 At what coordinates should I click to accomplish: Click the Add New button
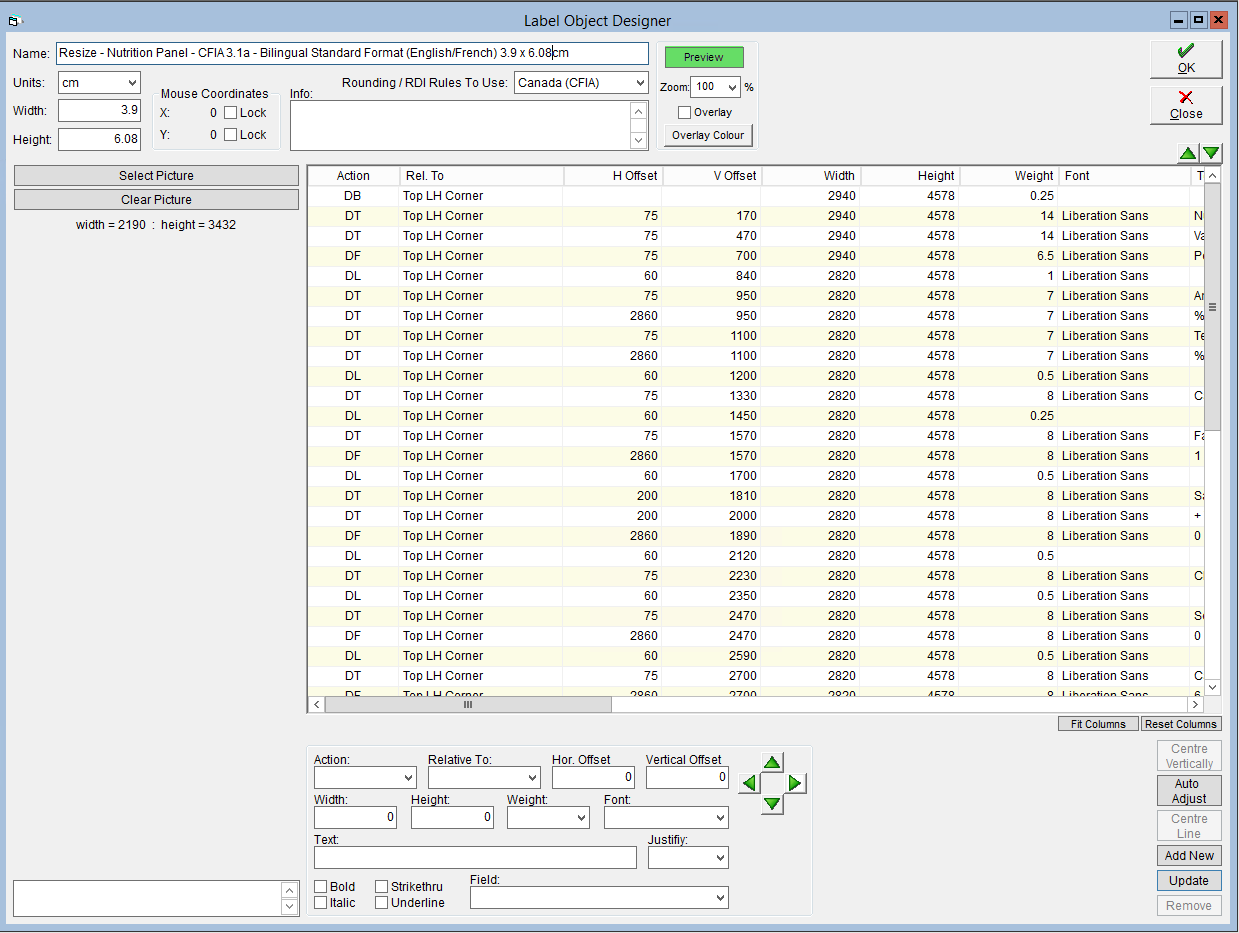pos(1189,856)
